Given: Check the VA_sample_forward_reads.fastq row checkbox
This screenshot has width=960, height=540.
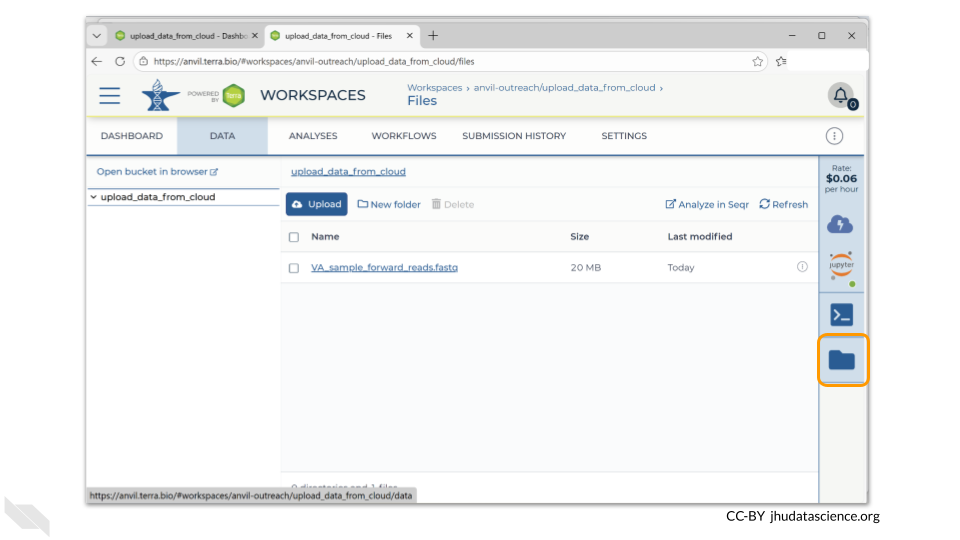Looking at the screenshot, I should pos(294,268).
